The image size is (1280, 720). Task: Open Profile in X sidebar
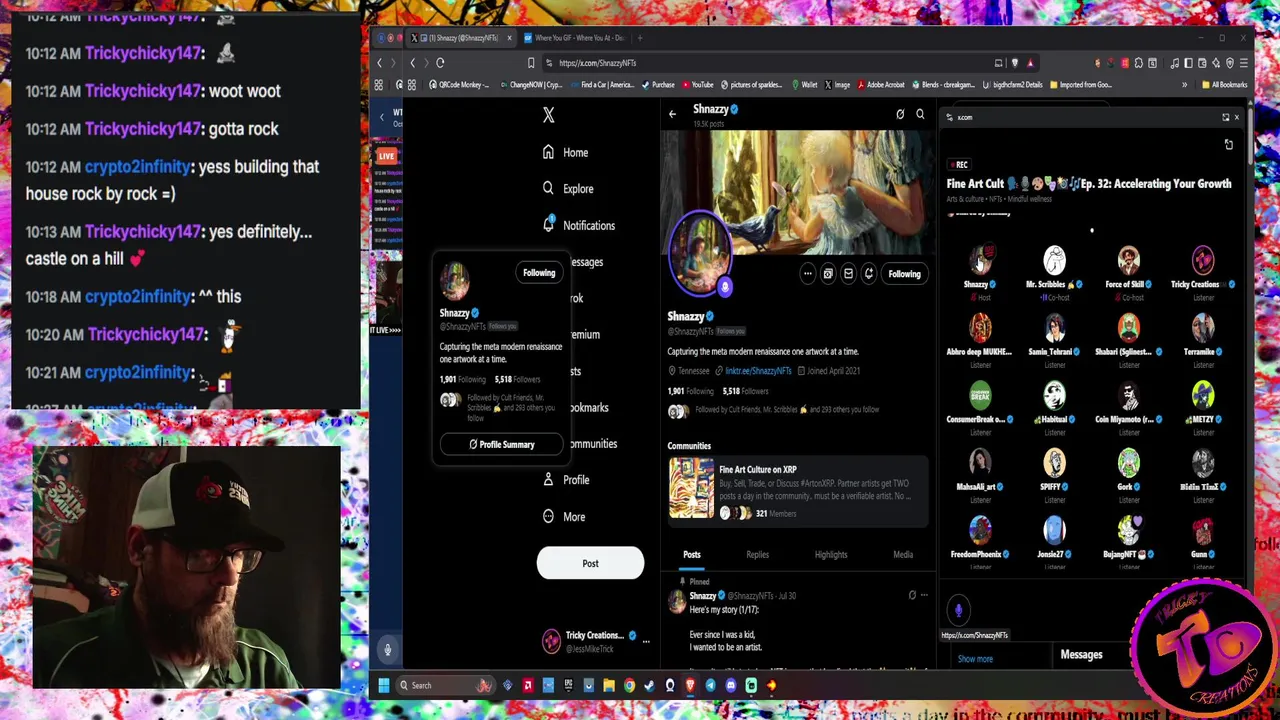(x=565, y=480)
